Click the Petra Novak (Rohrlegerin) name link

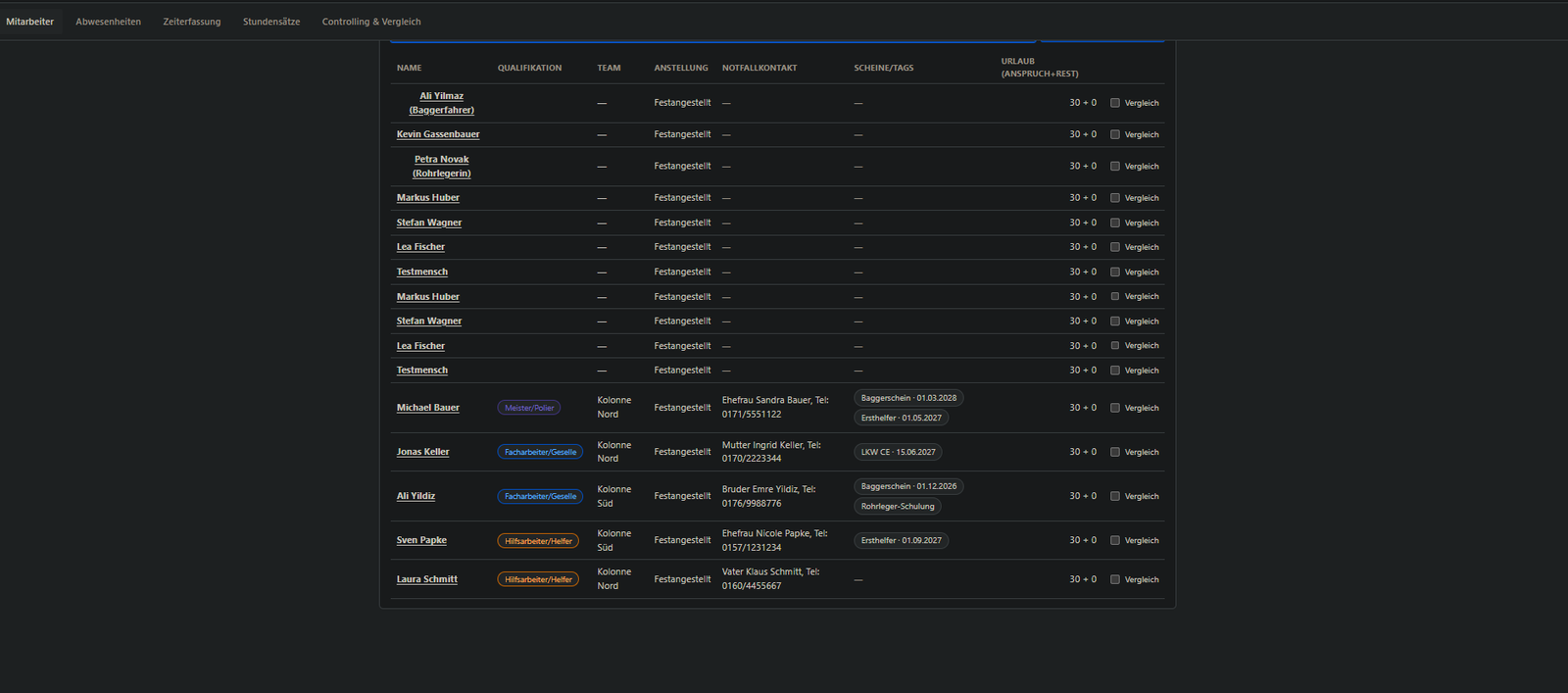[x=442, y=167]
